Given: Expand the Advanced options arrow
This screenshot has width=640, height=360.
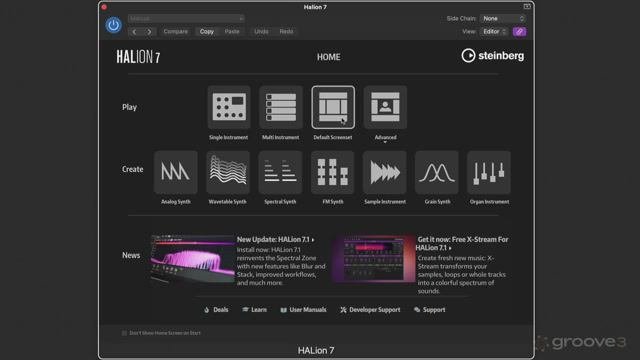Looking at the screenshot, I should 385,142.
